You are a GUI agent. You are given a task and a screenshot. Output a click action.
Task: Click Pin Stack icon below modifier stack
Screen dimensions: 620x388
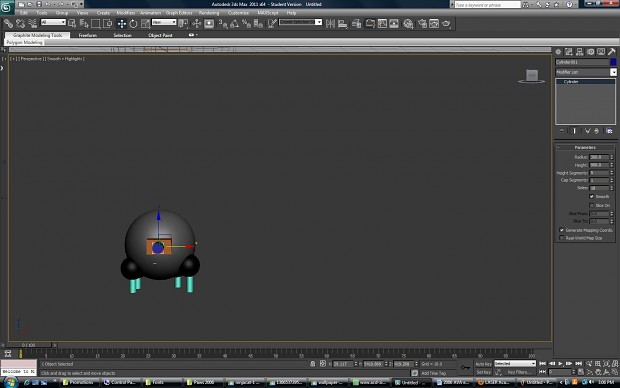(x=562, y=131)
